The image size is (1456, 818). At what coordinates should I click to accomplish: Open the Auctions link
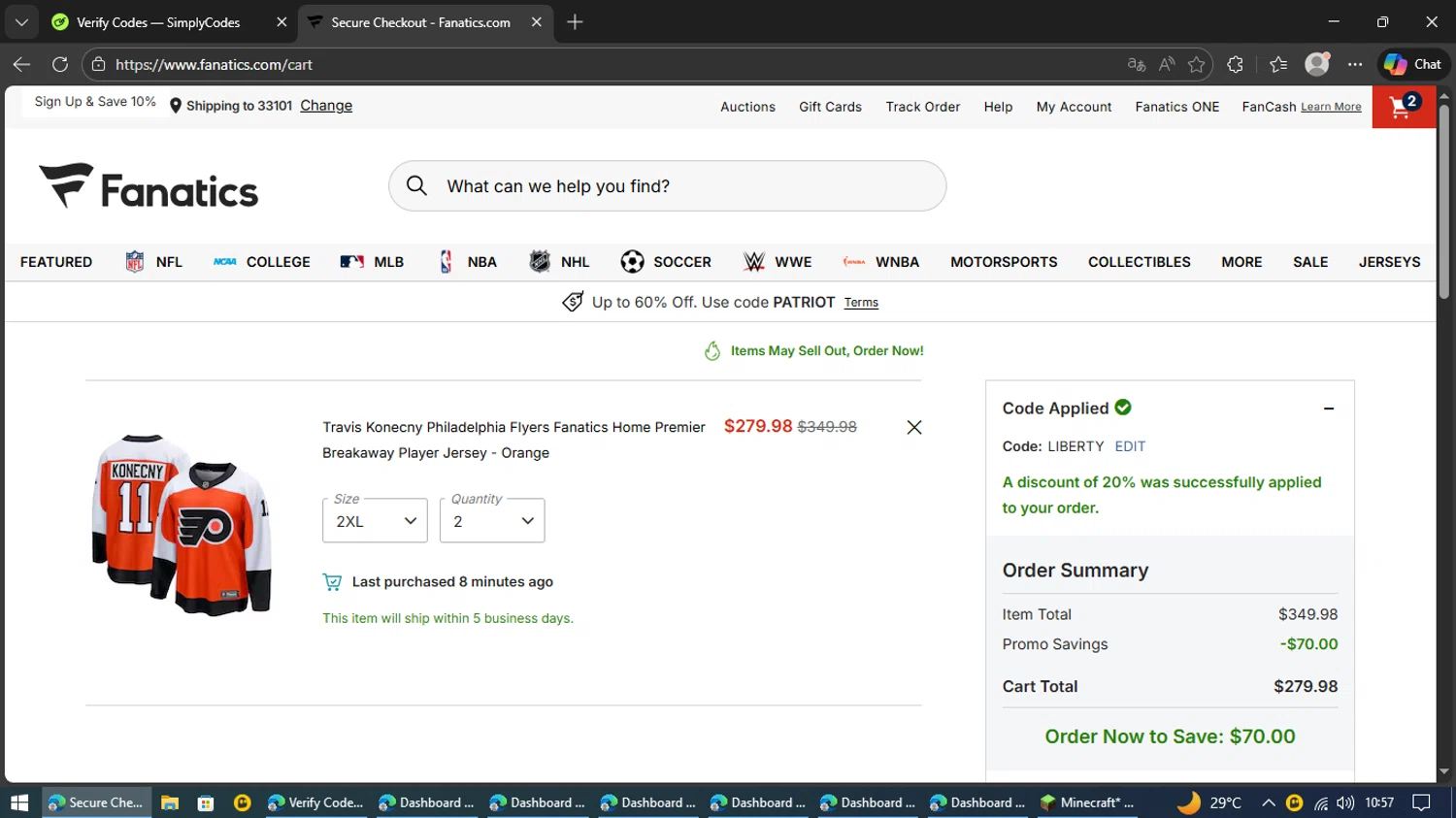747,107
